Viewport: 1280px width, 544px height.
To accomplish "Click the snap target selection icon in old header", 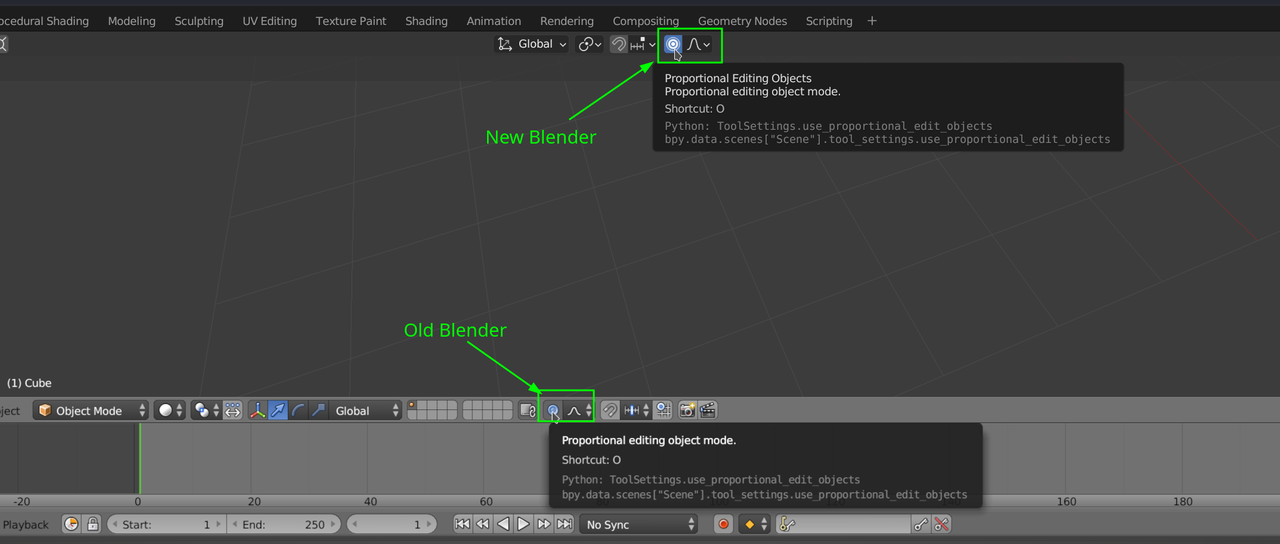I will coord(663,411).
